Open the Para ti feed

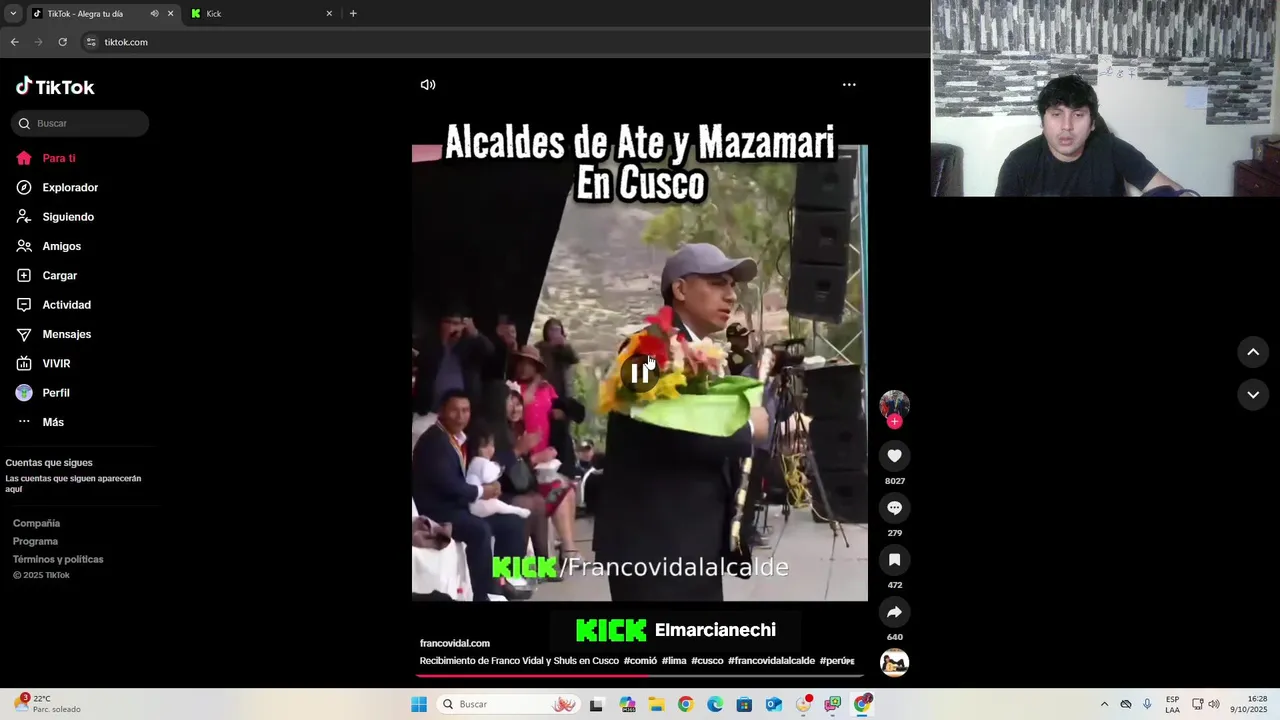click(46, 158)
